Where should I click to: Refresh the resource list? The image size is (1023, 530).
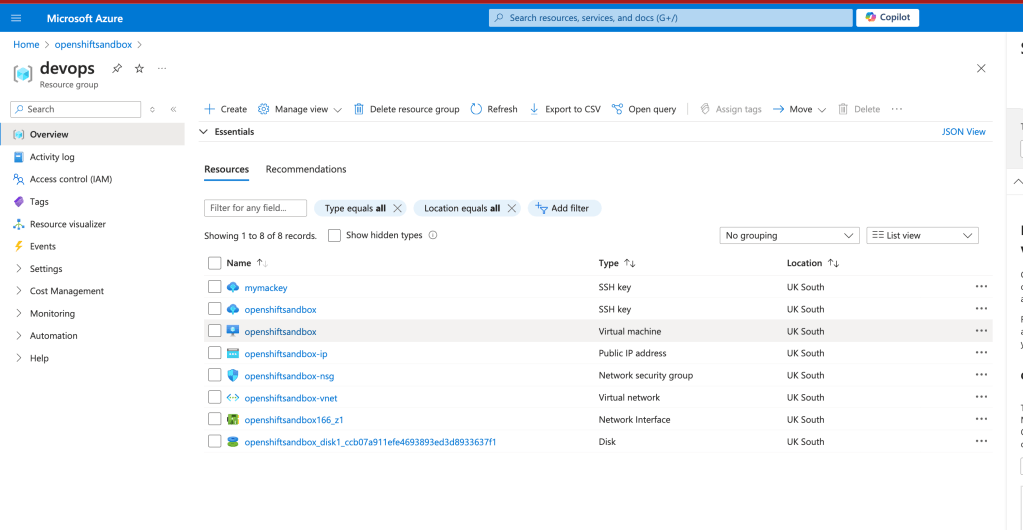pyautogui.click(x=494, y=109)
